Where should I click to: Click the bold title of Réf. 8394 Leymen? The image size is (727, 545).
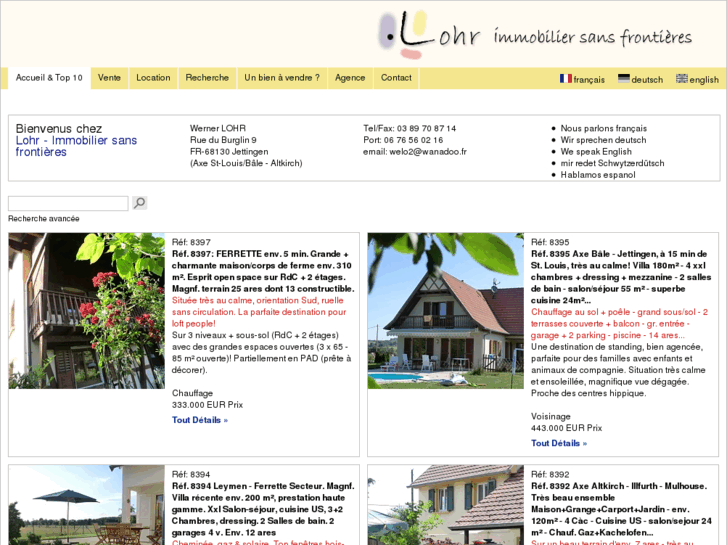point(263,509)
